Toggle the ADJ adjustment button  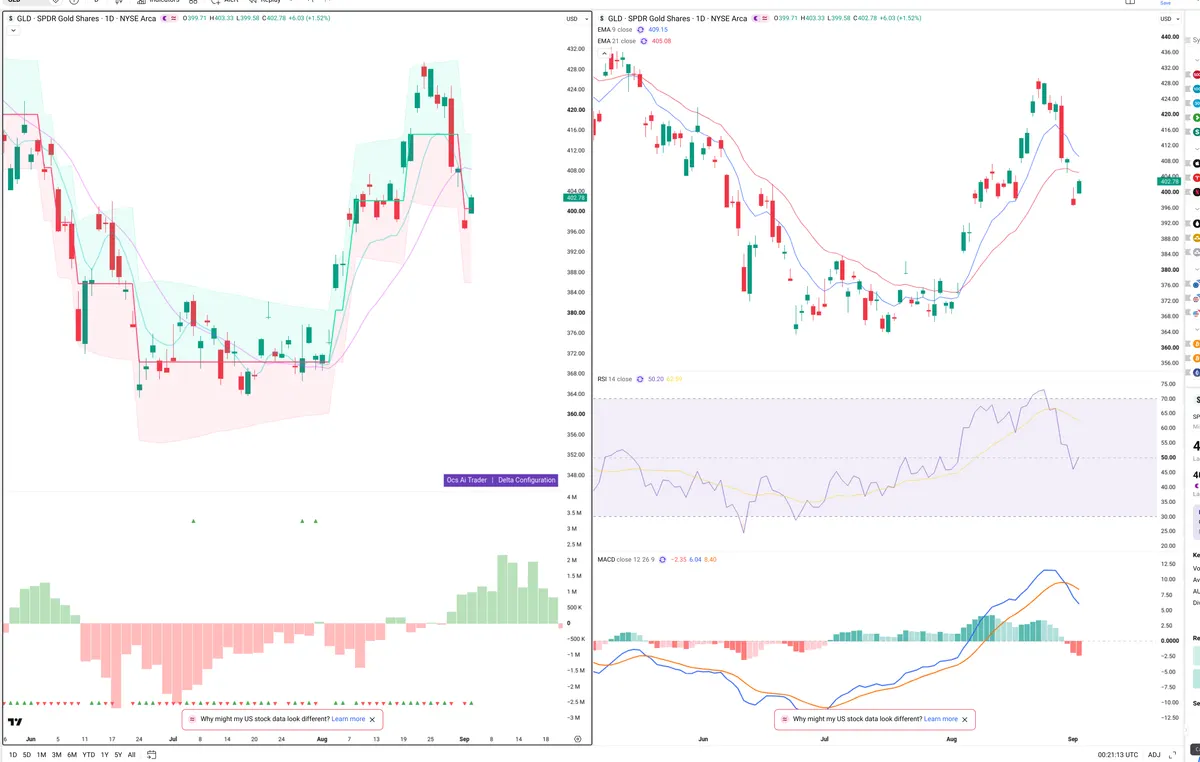click(x=1154, y=755)
